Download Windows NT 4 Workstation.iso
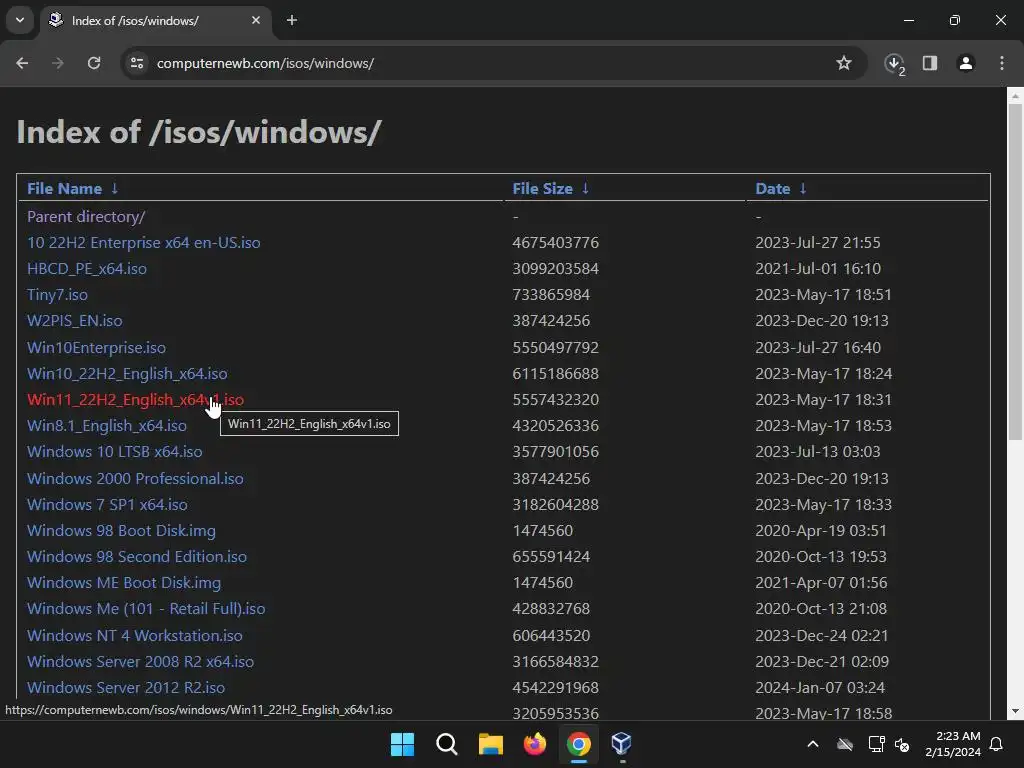Image resolution: width=1024 pixels, height=768 pixels. (135, 635)
